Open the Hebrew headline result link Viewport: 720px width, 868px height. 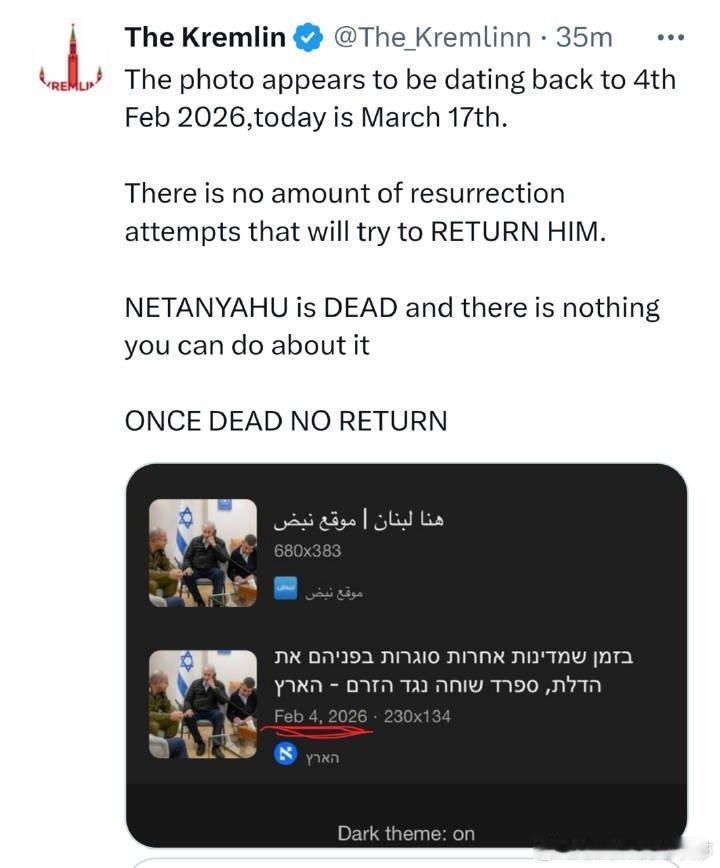[453, 671]
